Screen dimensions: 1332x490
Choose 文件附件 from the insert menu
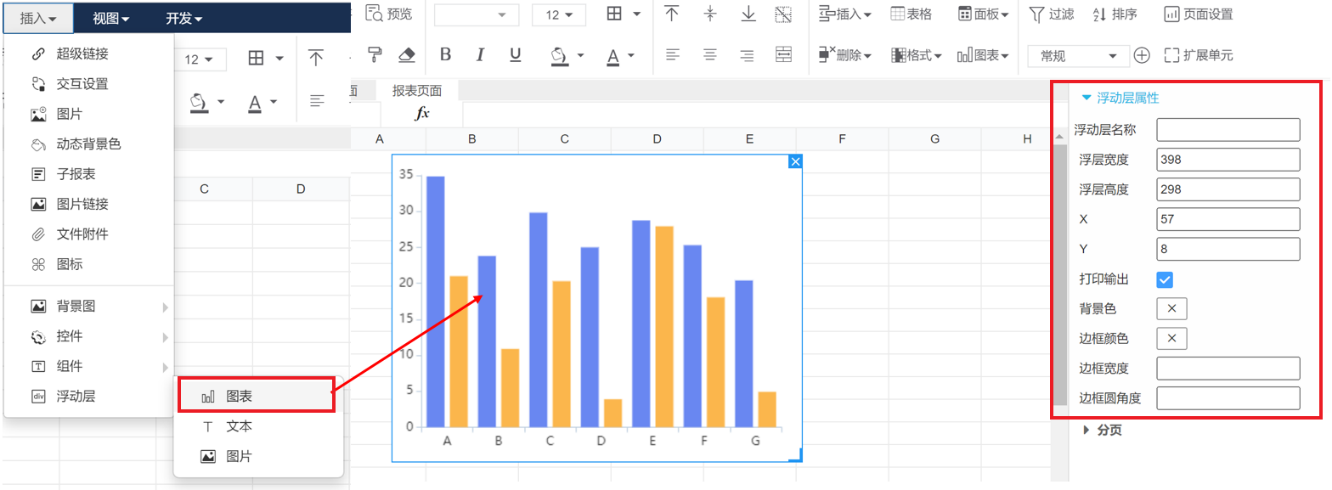pos(88,234)
